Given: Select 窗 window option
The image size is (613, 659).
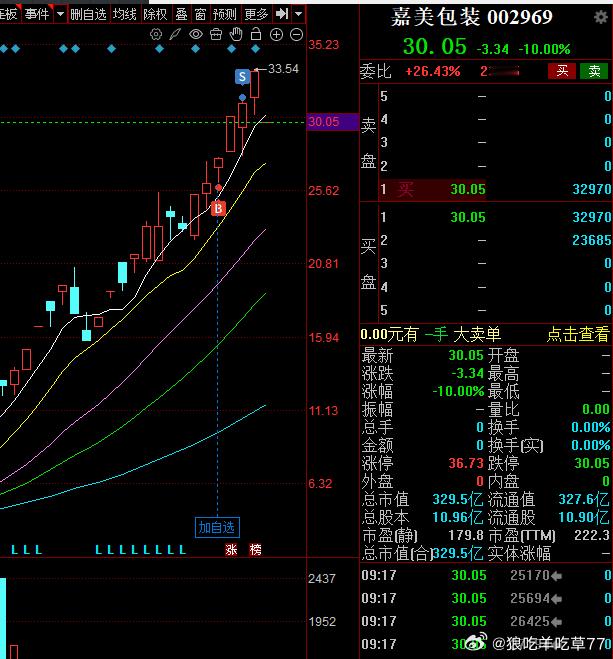Looking at the screenshot, I should (x=200, y=14).
